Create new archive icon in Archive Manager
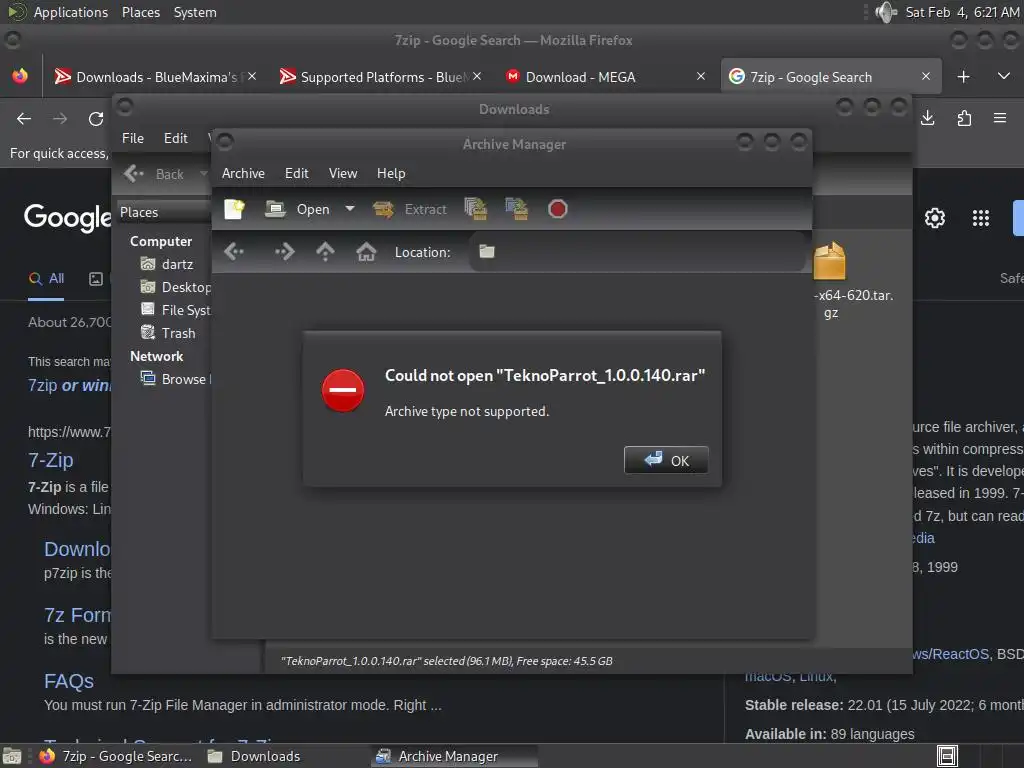 point(234,209)
